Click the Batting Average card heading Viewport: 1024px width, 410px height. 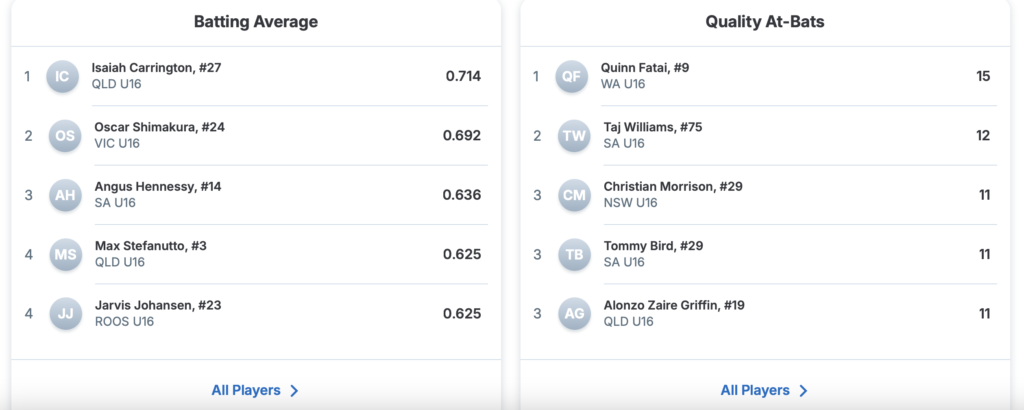[x=256, y=21]
